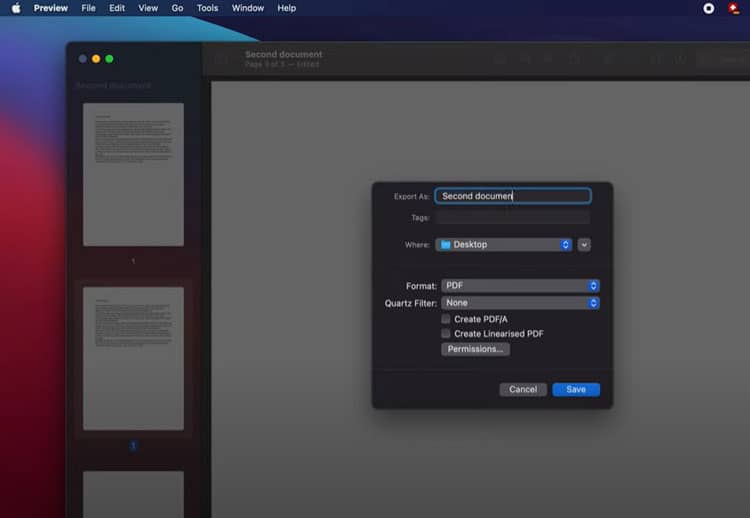Select the page 1 thumbnail in sidebar
Image resolution: width=750 pixels, height=518 pixels.
point(133,175)
